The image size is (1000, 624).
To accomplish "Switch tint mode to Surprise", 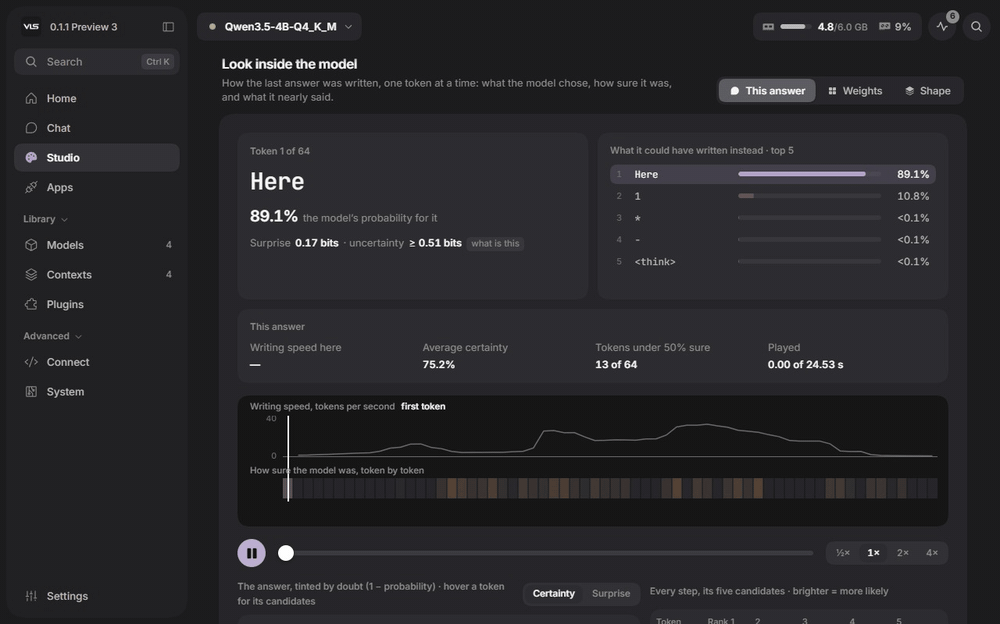I will tap(611, 593).
